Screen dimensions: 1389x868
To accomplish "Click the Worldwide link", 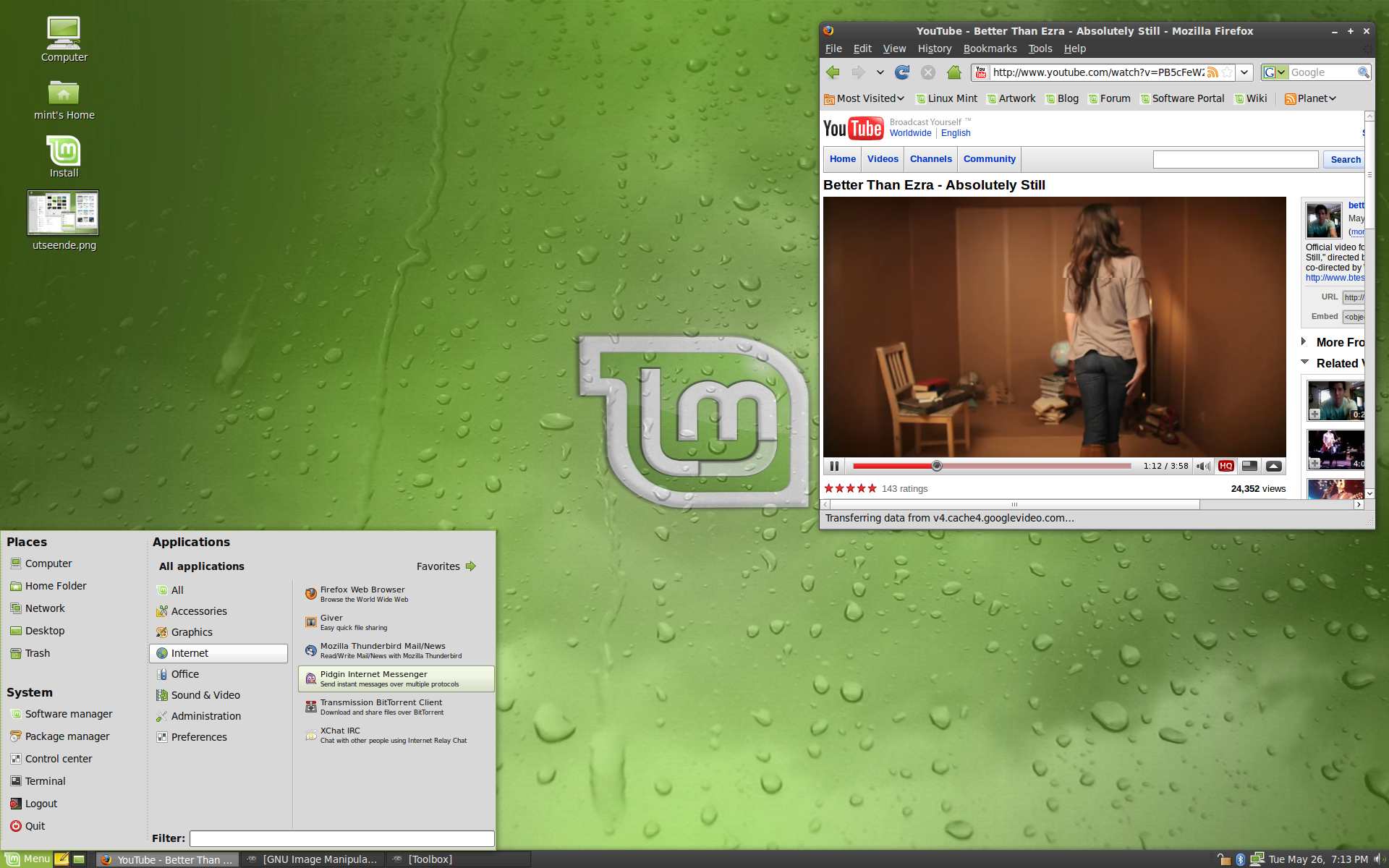I will click(910, 133).
